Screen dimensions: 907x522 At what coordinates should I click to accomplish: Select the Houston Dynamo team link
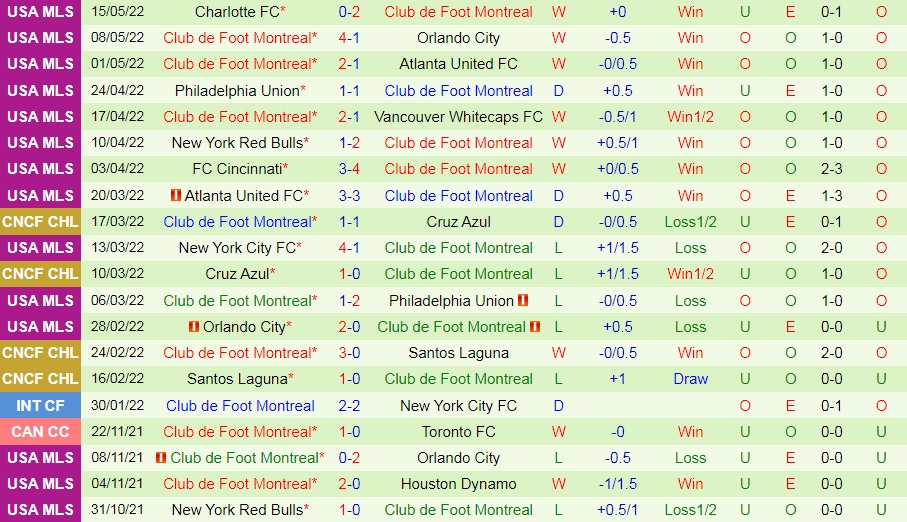coord(458,483)
